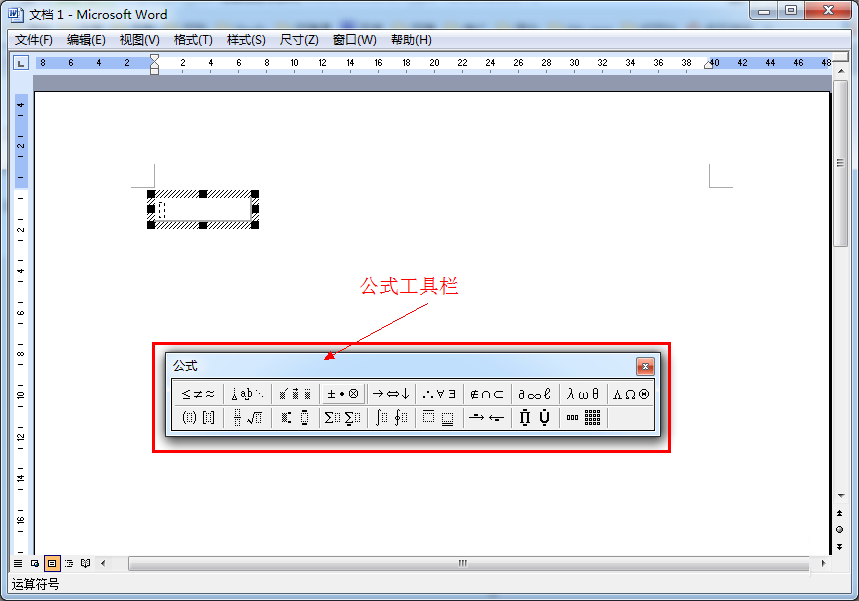Open the summation templates palette (Σ)
Screen dimensions: 859x601
(342, 418)
